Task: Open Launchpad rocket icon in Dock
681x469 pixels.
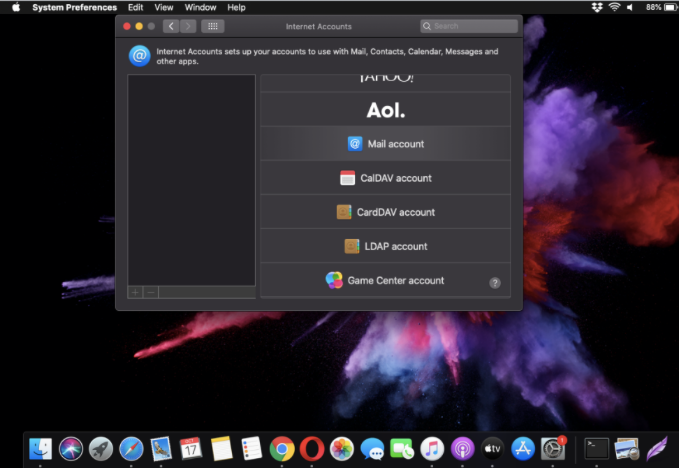Action: point(101,449)
